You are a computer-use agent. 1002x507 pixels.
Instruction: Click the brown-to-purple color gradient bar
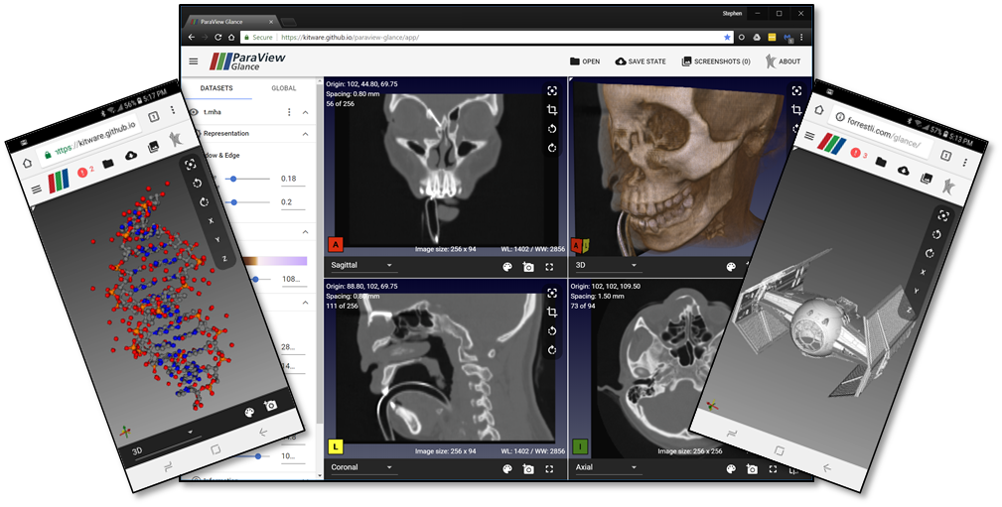[x=275, y=261]
